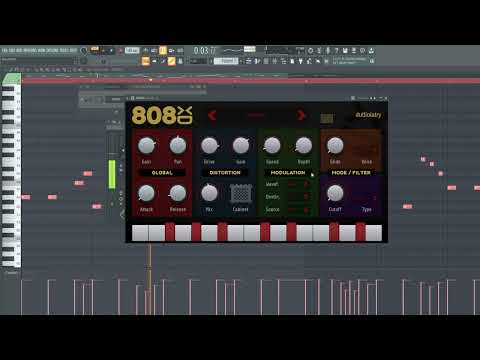Open the Destination selector in the Modulation section

pos(298,197)
